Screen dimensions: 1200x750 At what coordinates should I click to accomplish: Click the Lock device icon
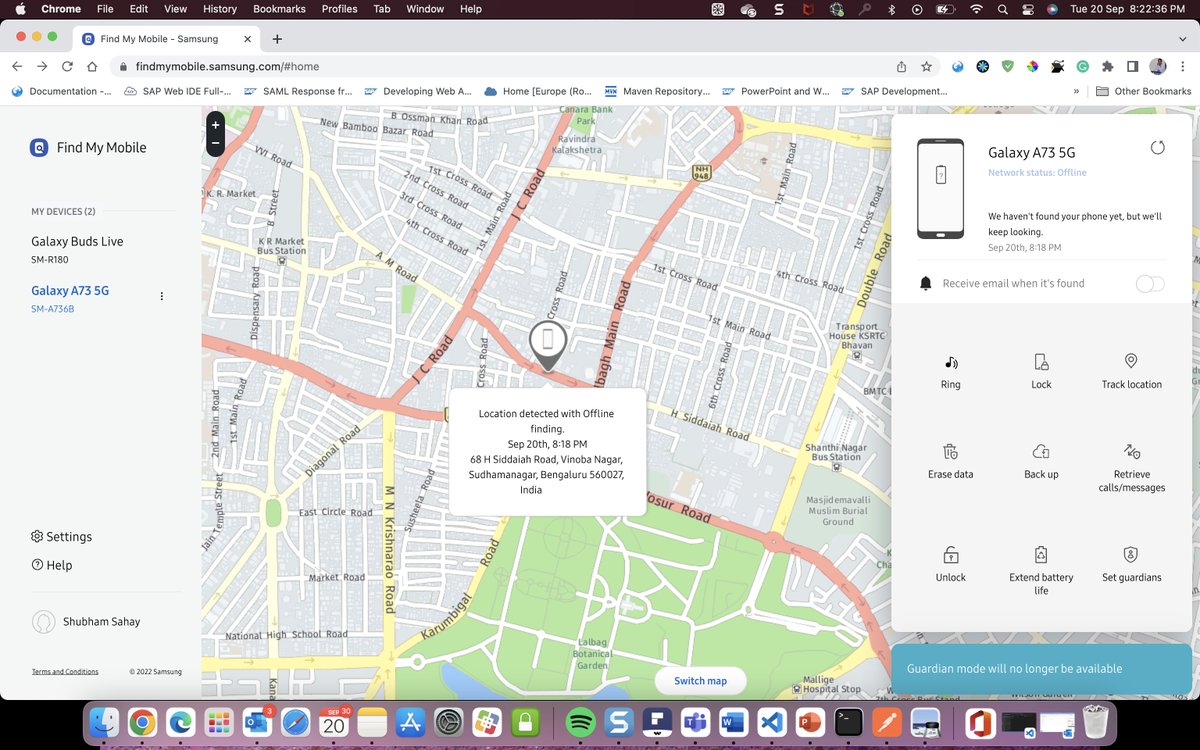[x=1041, y=362]
